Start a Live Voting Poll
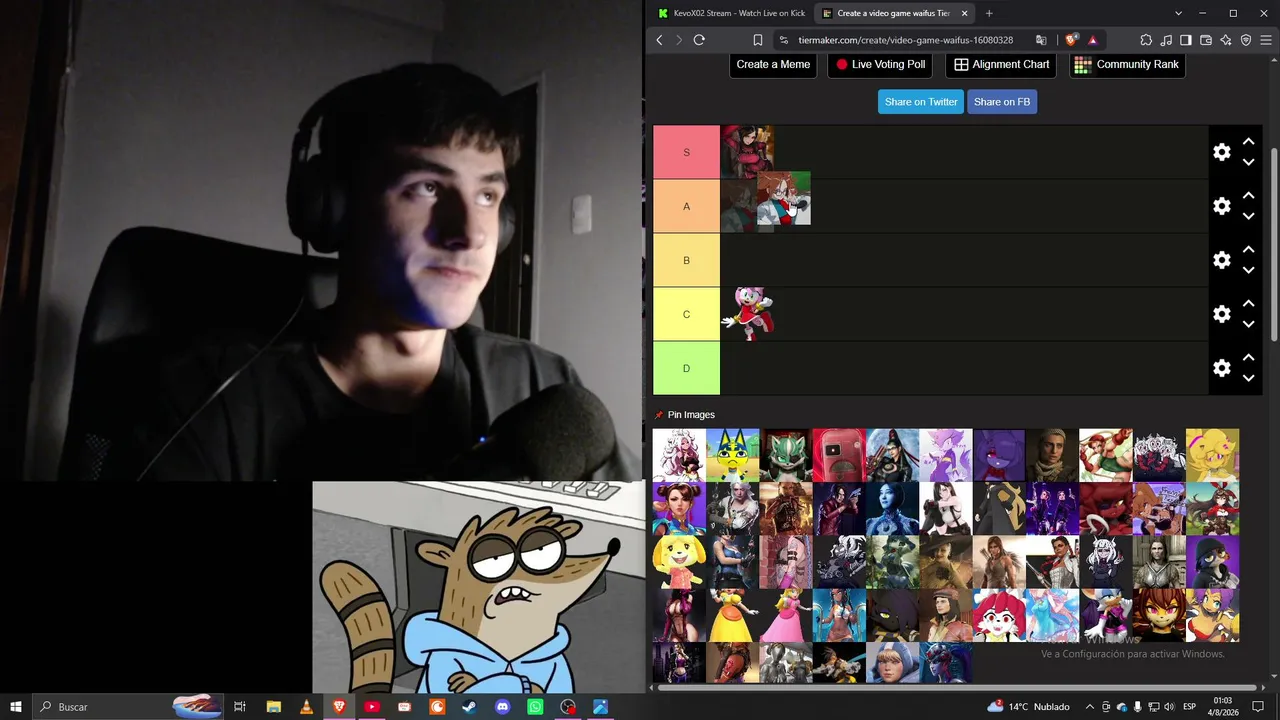 (881, 65)
